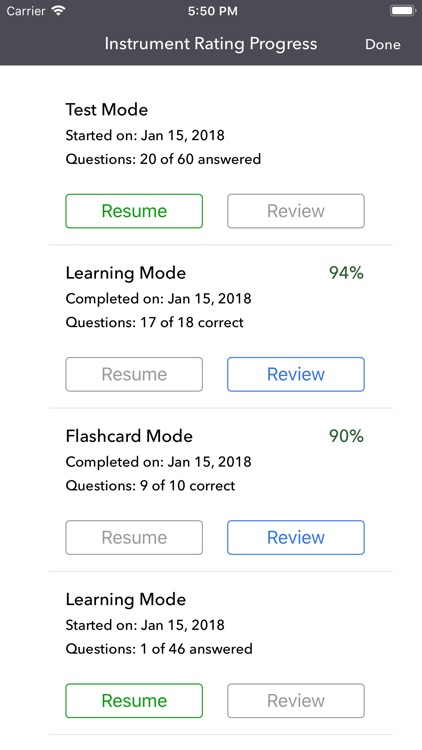
Task: Tap the battery icon in the status bar
Action: [403, 11]
